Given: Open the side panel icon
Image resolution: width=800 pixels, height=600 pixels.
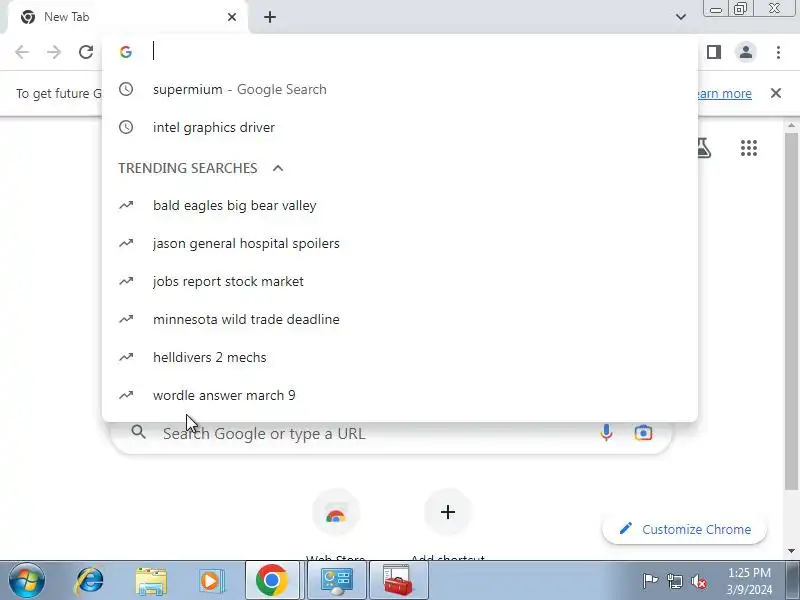Looking at the screenshot, I should click(x=714, y=52).
